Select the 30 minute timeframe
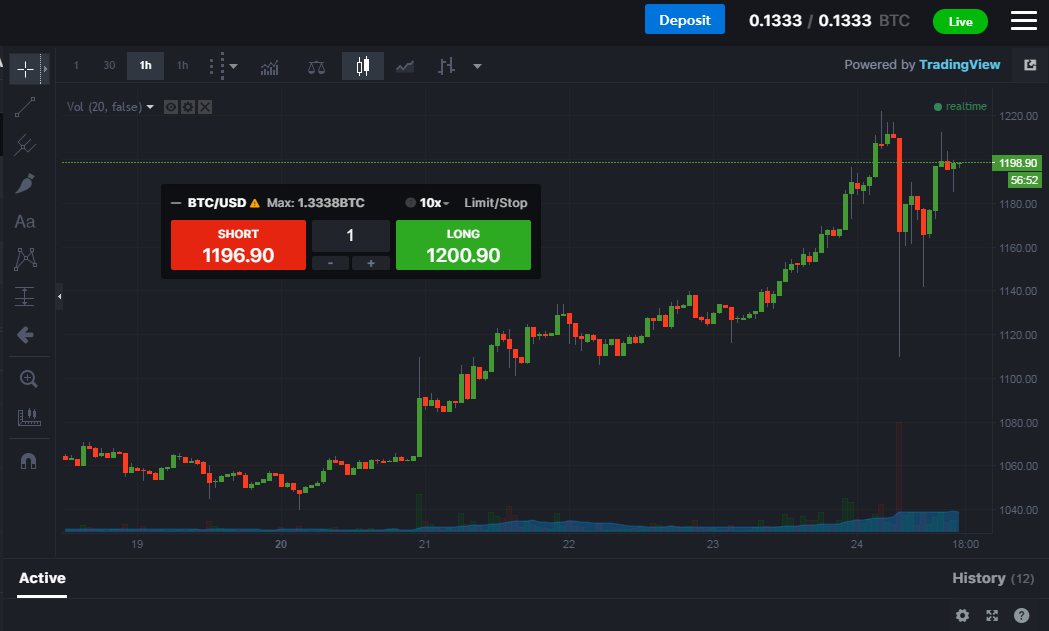 pyautogui.click(x=109, y=66)
